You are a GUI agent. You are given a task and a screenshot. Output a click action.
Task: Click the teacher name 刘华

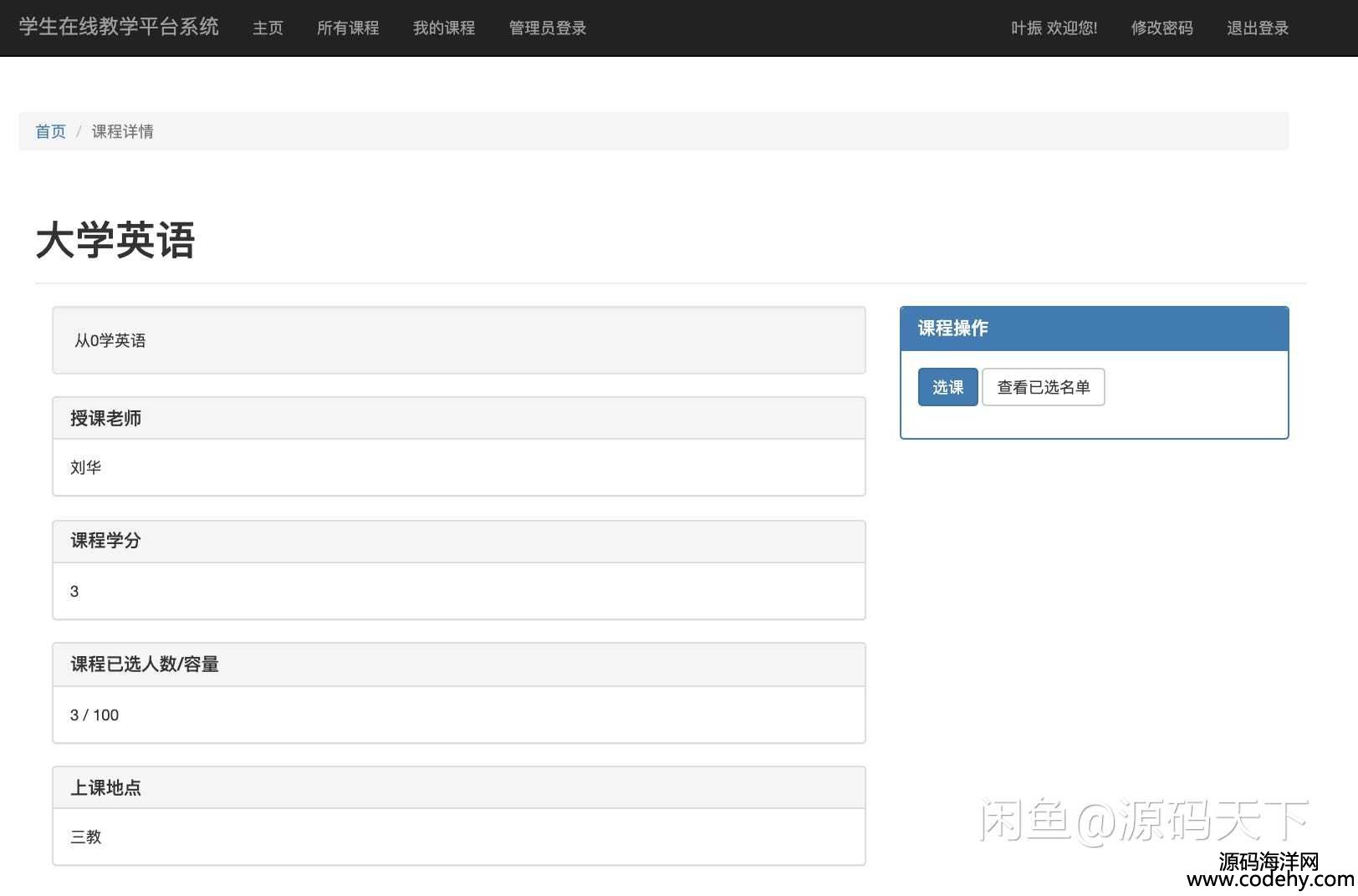85,467
